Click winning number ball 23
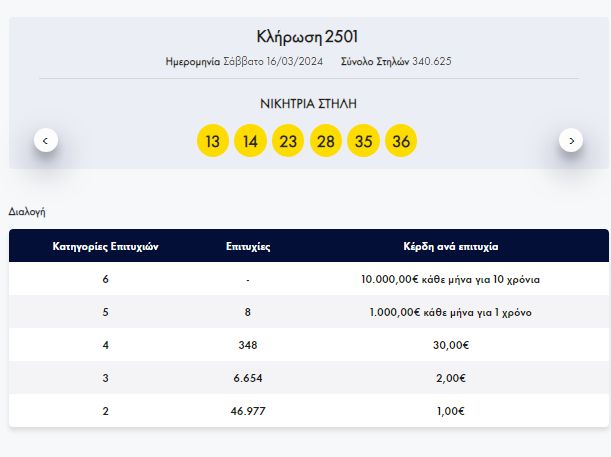The image size is (611, 457). (288, 141)
